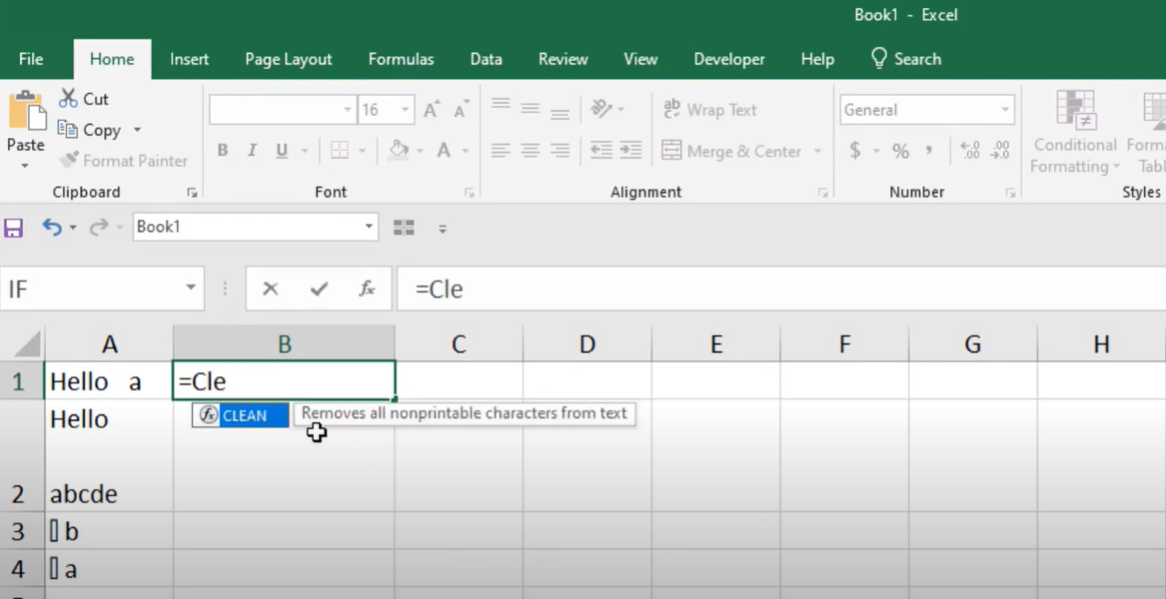
Task: Click the Bottom Align icon
Action: 560,114
